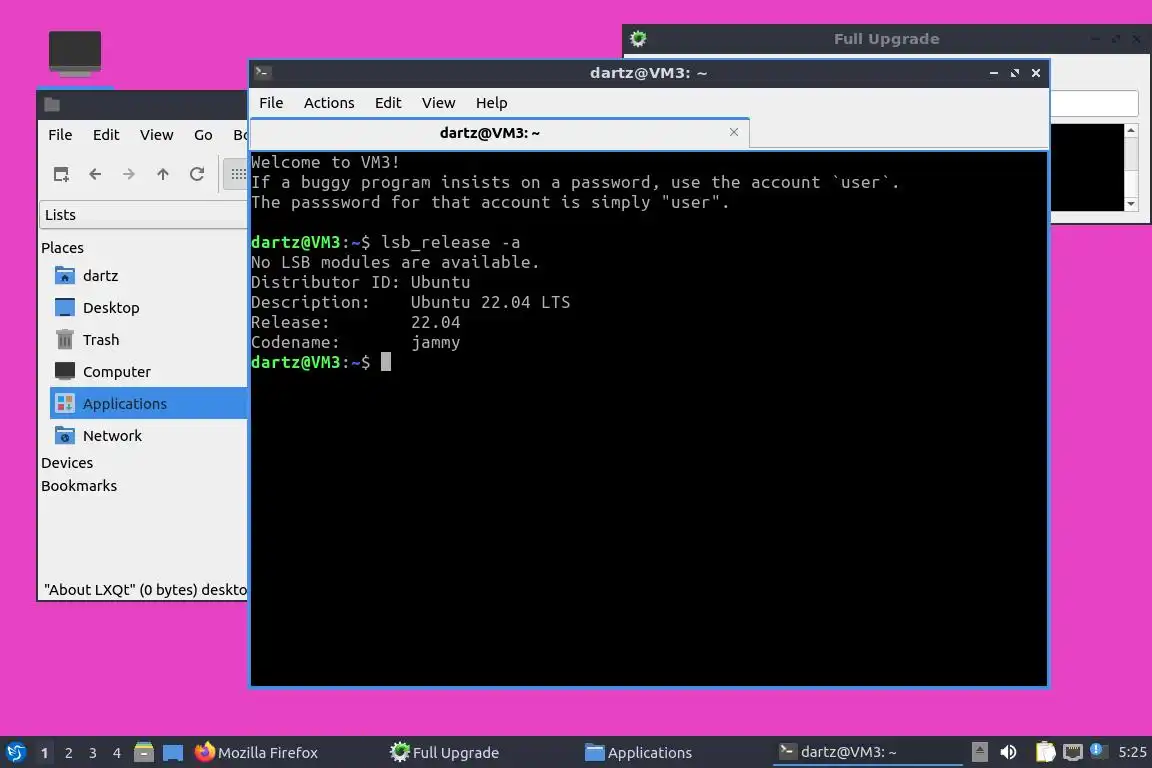Go forward in the file manager
Screen dimensions: 1152x768
click(129, 174)
